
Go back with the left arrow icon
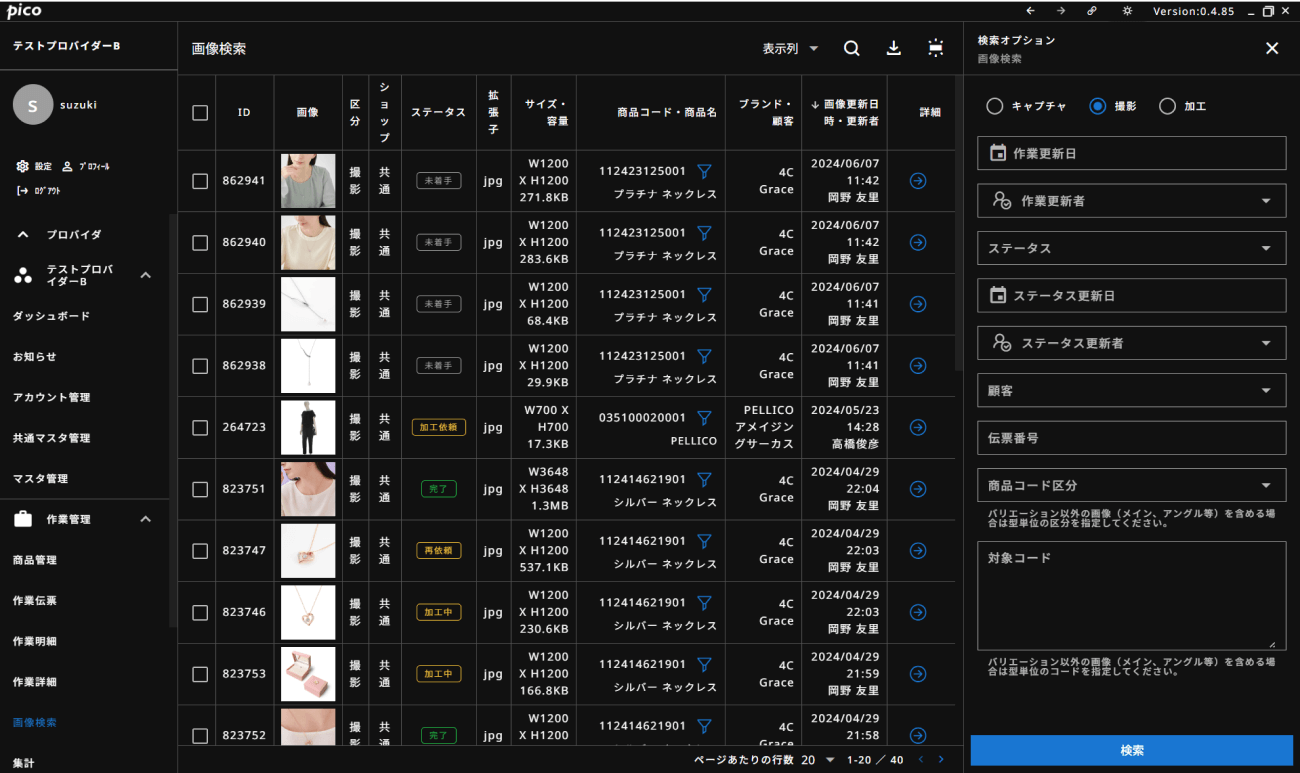click(1030, 11)
